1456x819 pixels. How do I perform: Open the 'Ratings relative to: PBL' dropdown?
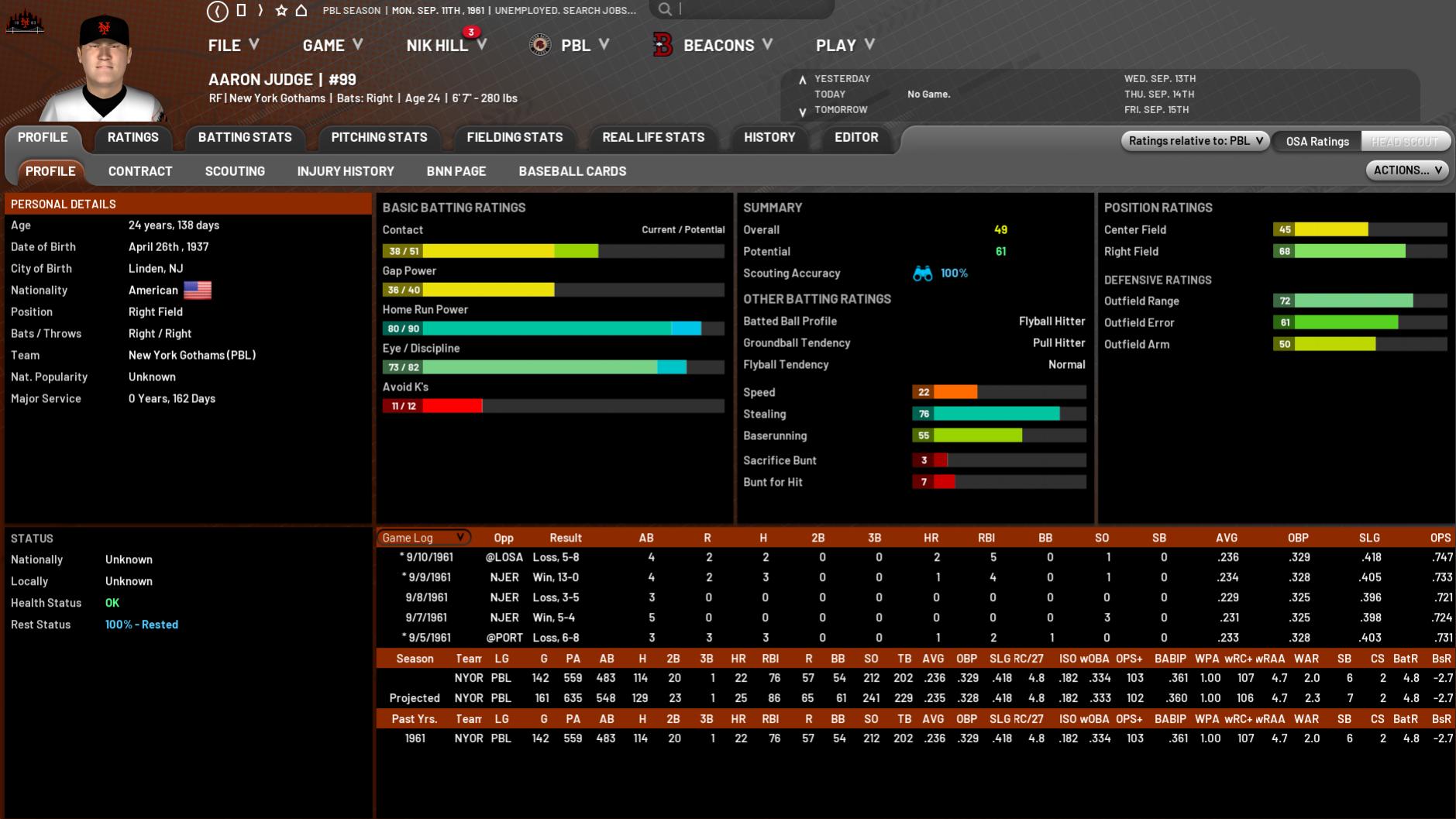1195,141
